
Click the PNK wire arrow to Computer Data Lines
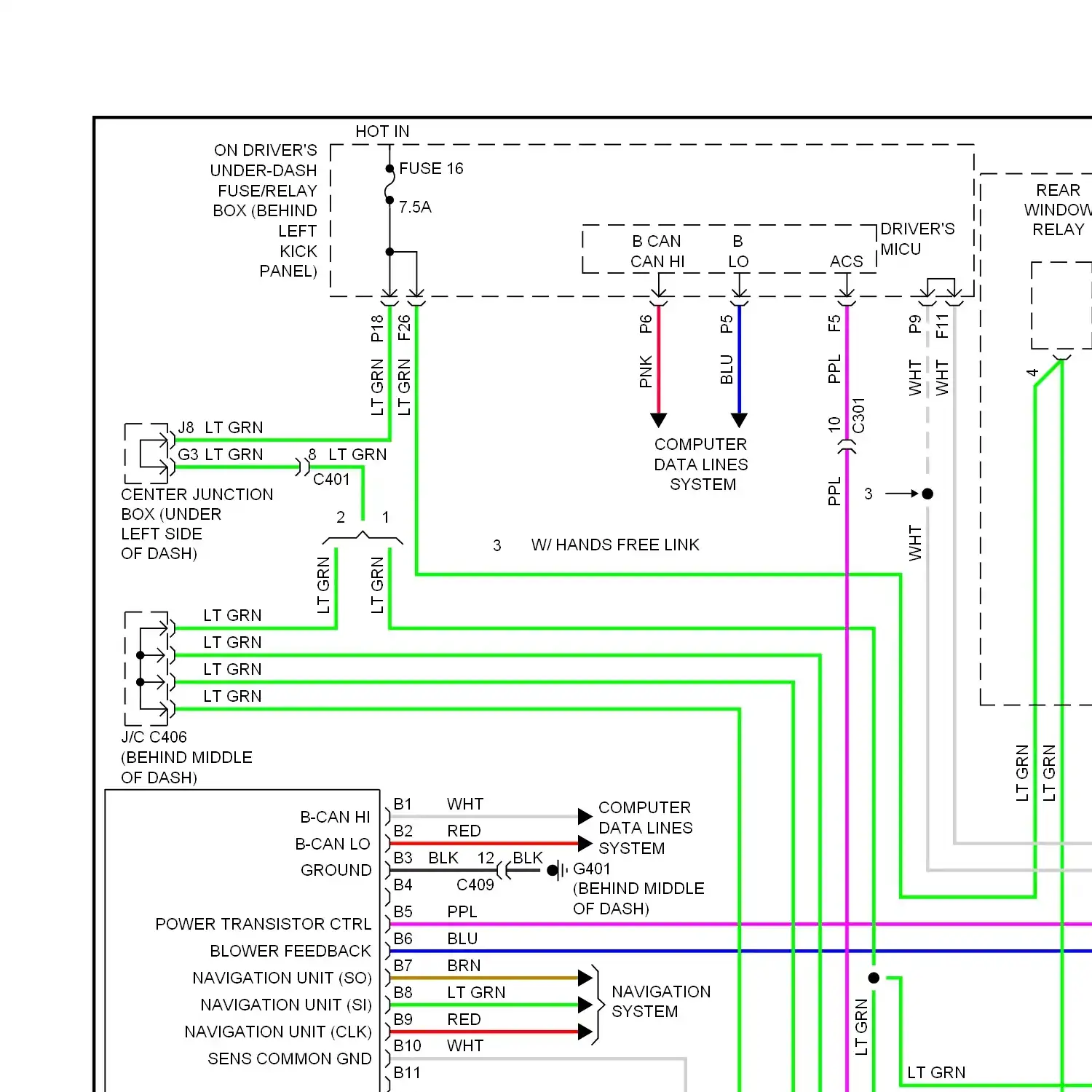pos(658,420)
